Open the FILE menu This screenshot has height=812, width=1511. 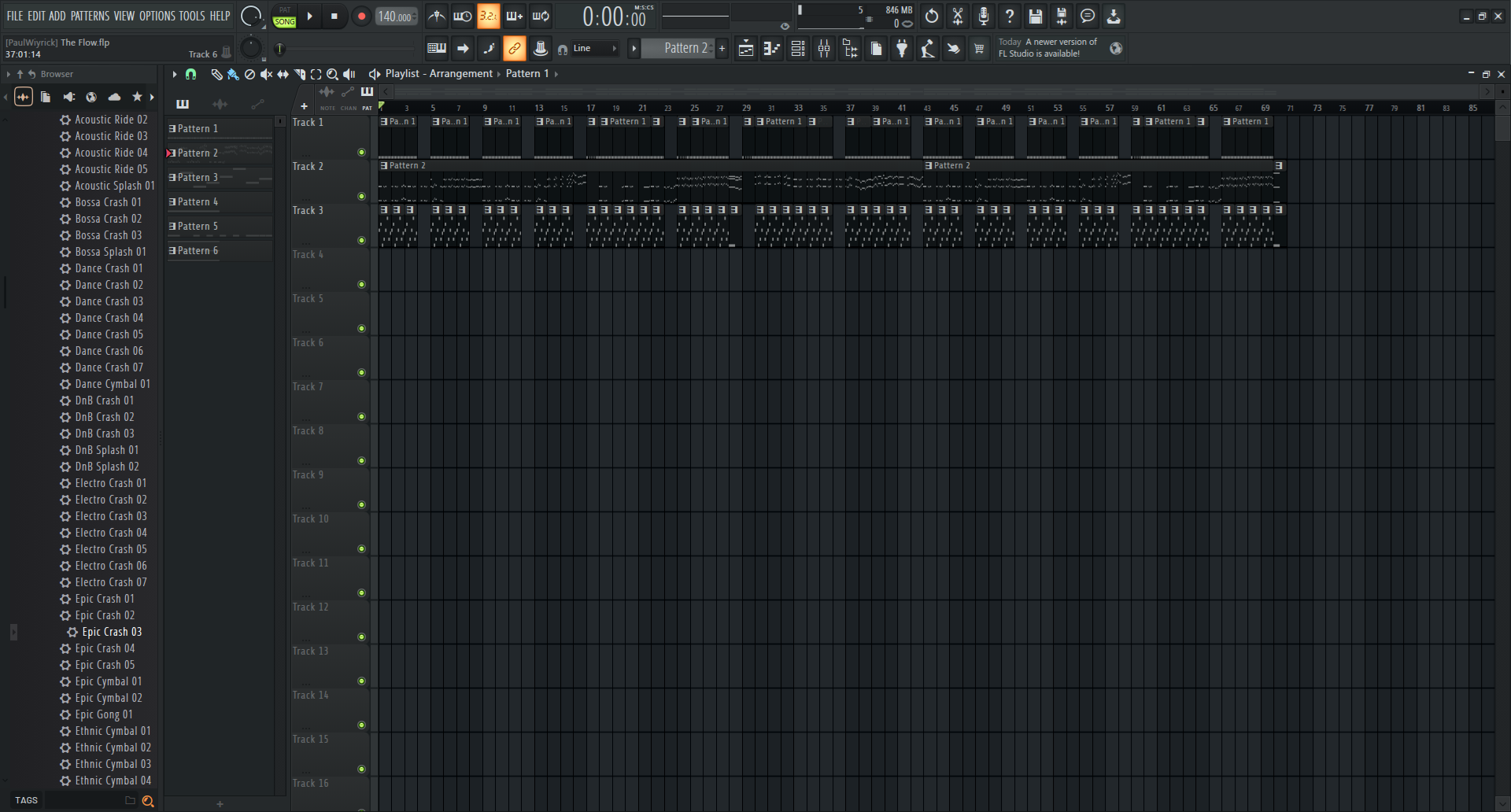tap(15, 16)
